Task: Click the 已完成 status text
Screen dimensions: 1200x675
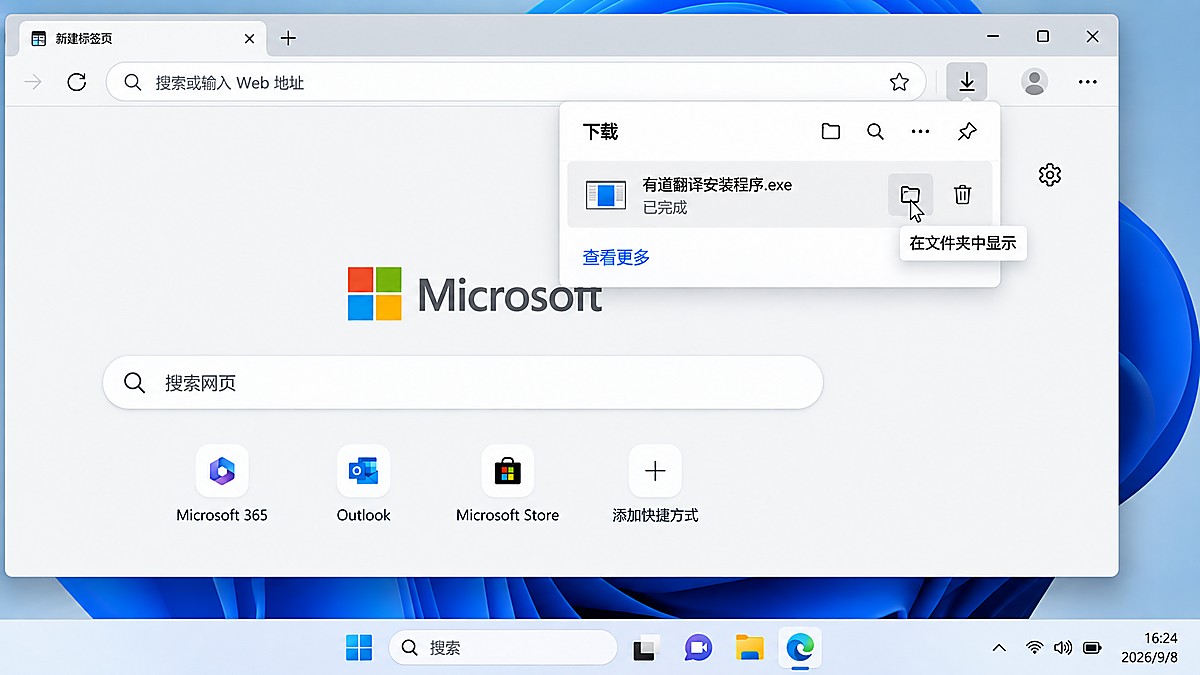Action: tap(665, 208)
